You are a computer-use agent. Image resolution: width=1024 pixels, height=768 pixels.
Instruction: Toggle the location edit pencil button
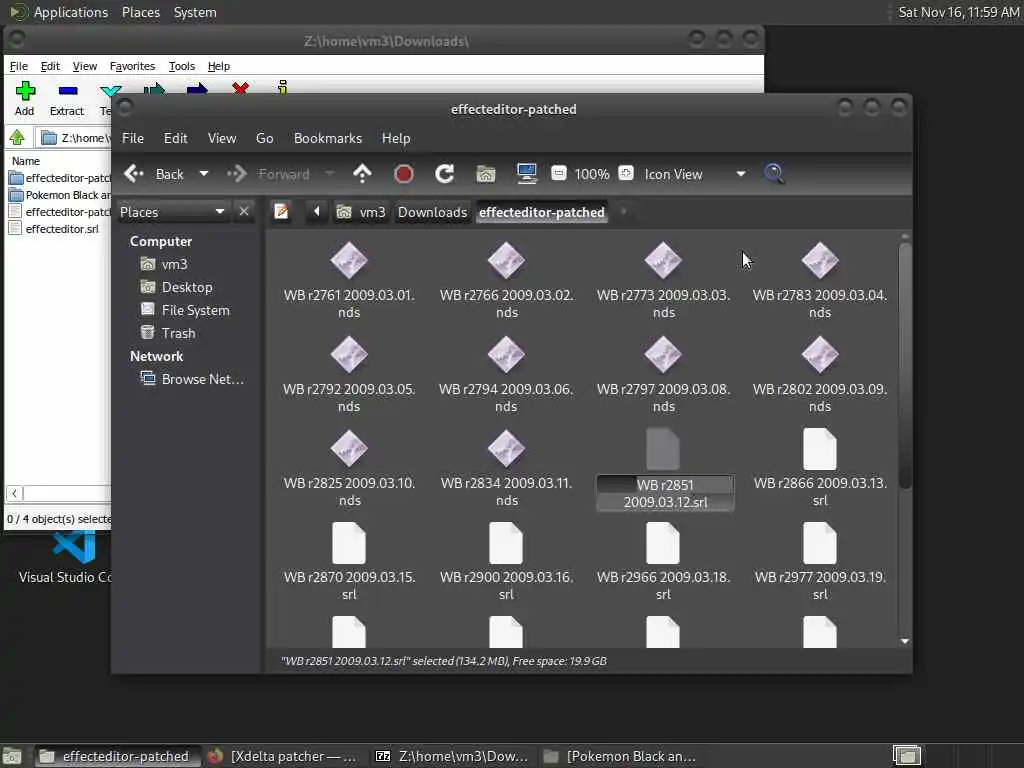point(281,212)
